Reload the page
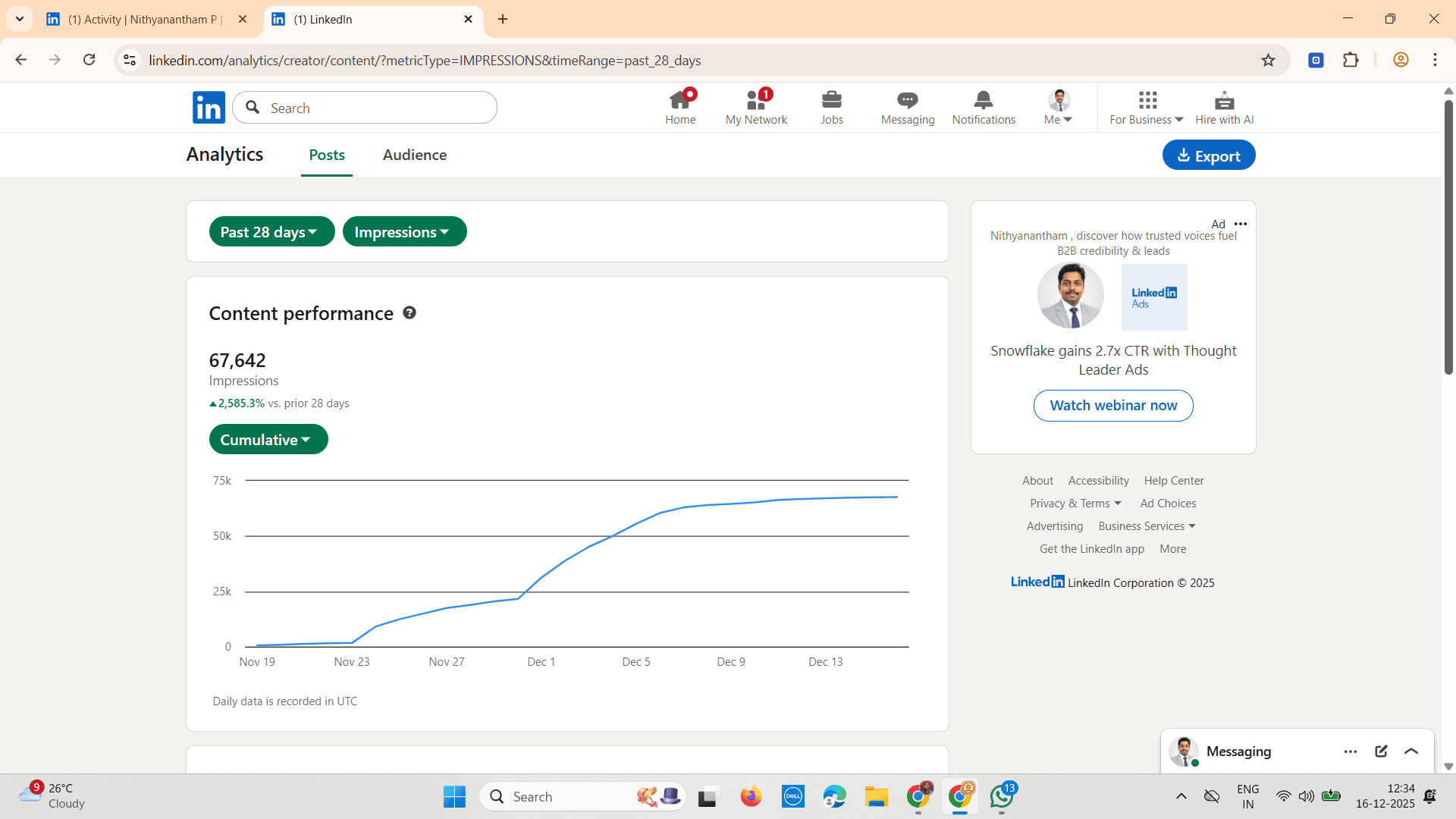The width and height of the screenshot is (1456, 819). [x=89, y=60]
